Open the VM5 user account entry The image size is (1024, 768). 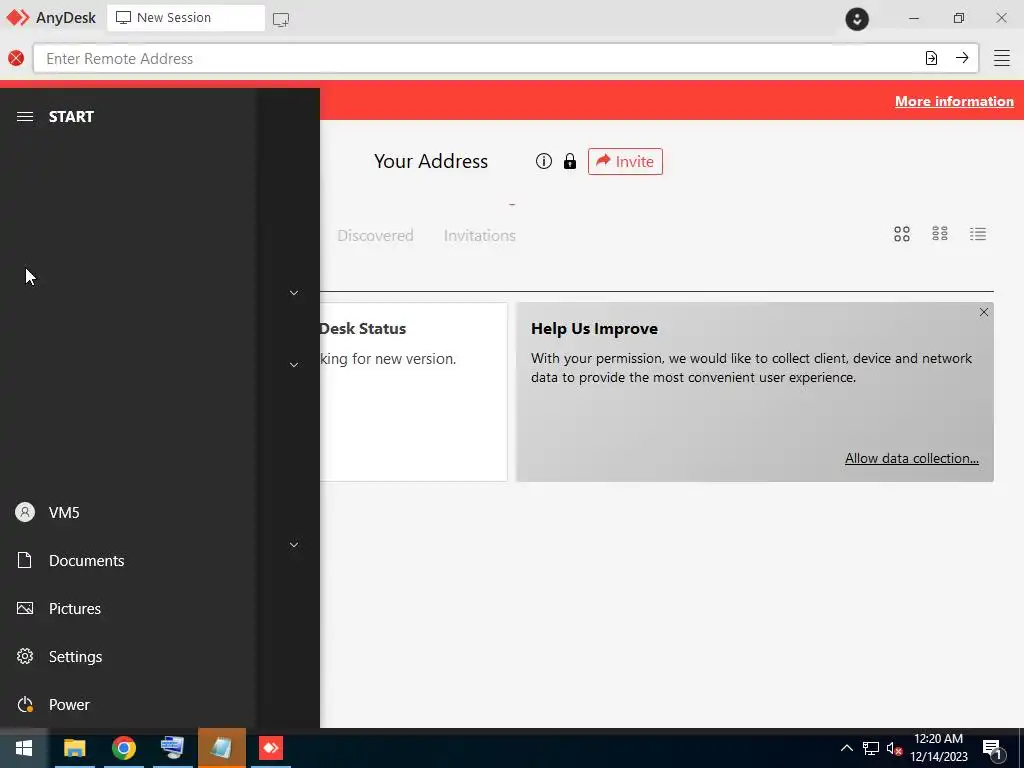[127, 513]
